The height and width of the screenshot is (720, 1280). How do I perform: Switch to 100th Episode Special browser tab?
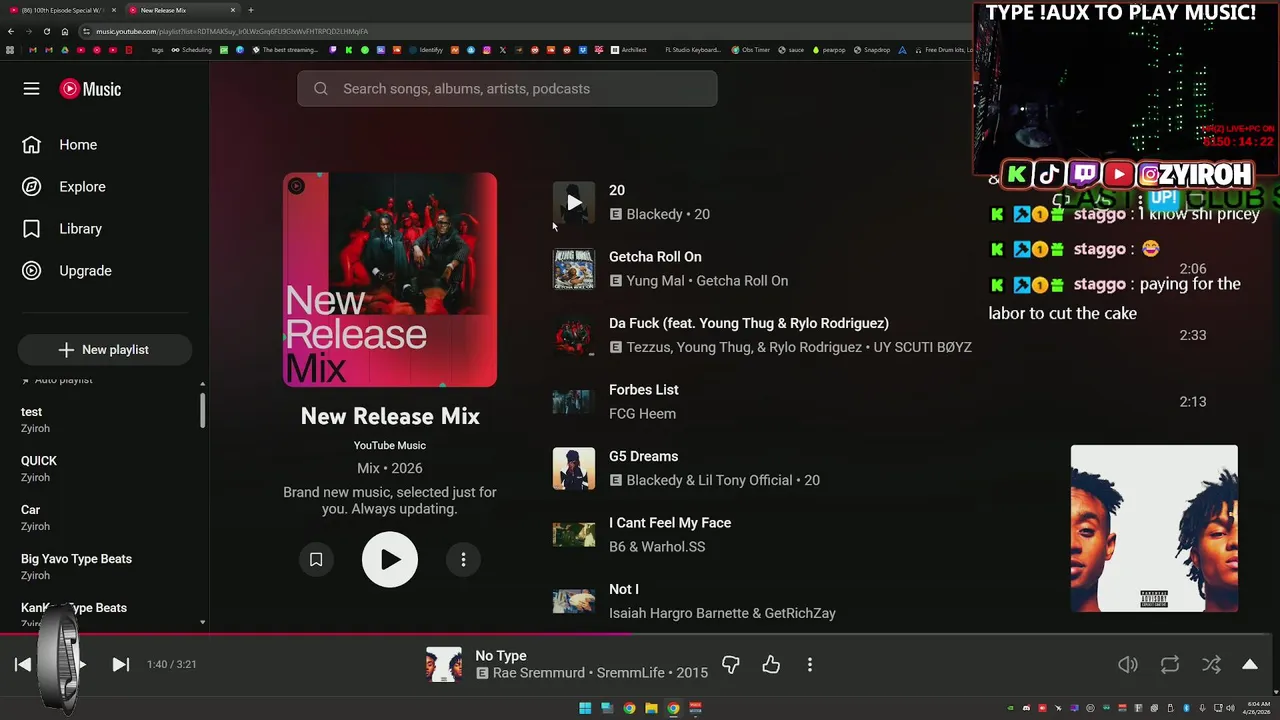point(62,10)
